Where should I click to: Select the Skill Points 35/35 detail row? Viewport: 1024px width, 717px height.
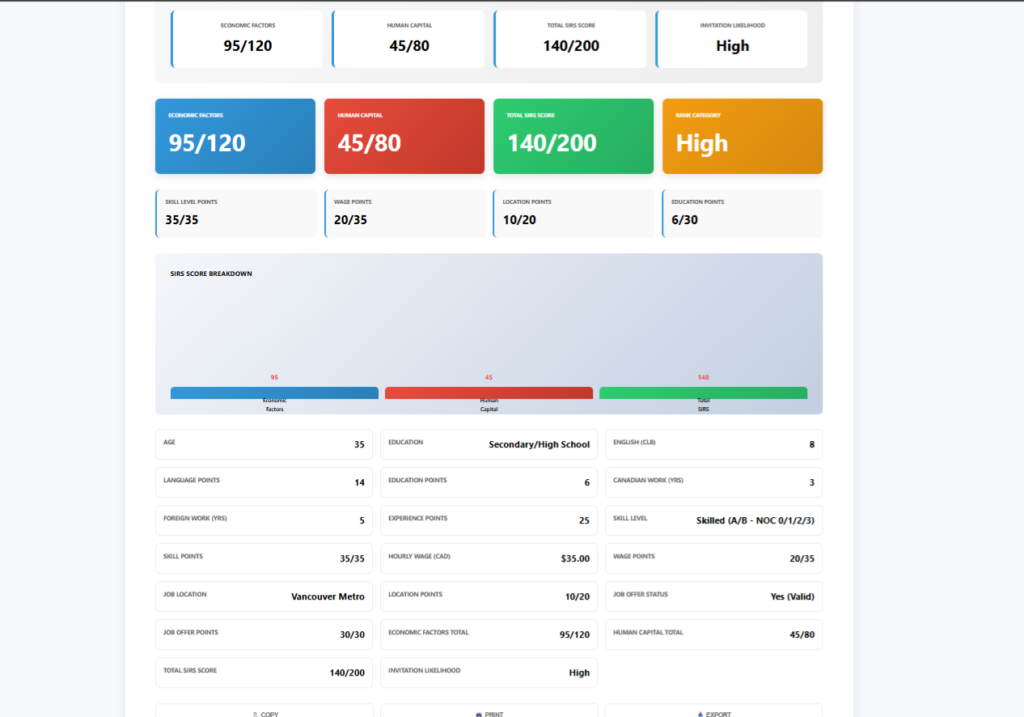[264, 558]
